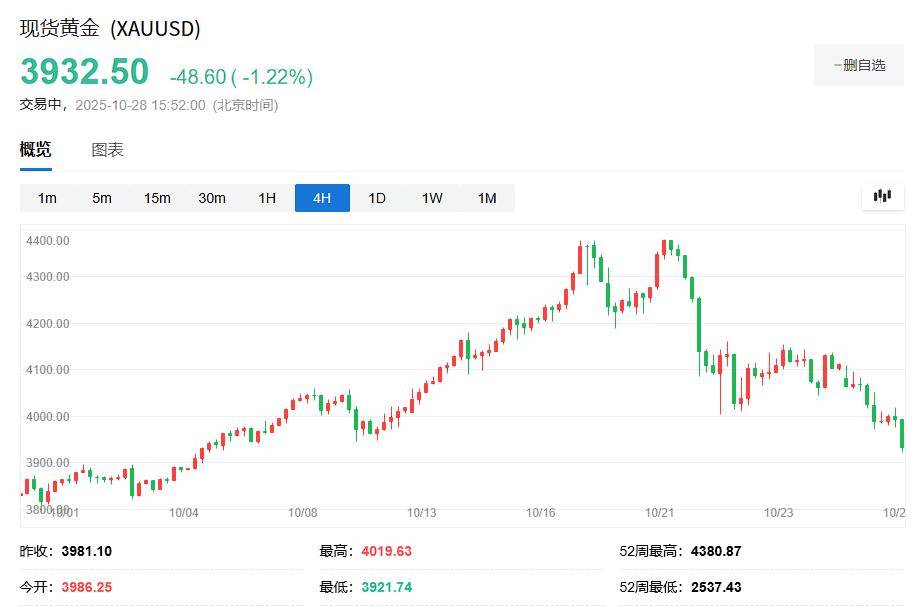This screenshot has height=609, width=921.
Task: Switch to the 概览 overview tab
Action: 35,150
